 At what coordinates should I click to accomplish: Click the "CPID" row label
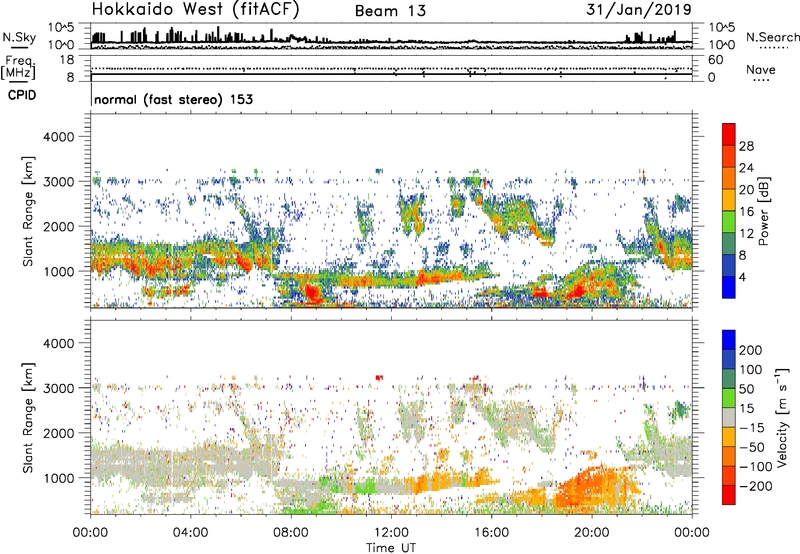click(22, 95)
